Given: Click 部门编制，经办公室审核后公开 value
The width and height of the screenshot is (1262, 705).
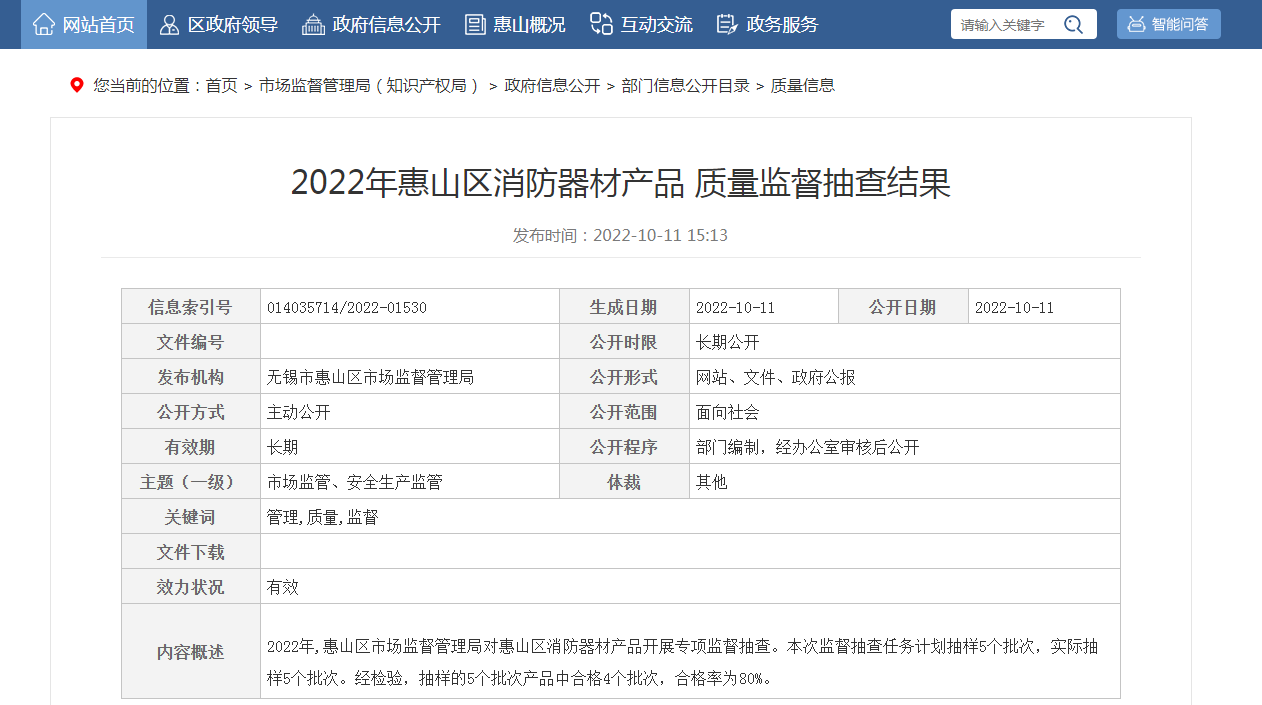Looking at the screenshot, I should click(807, 447).
